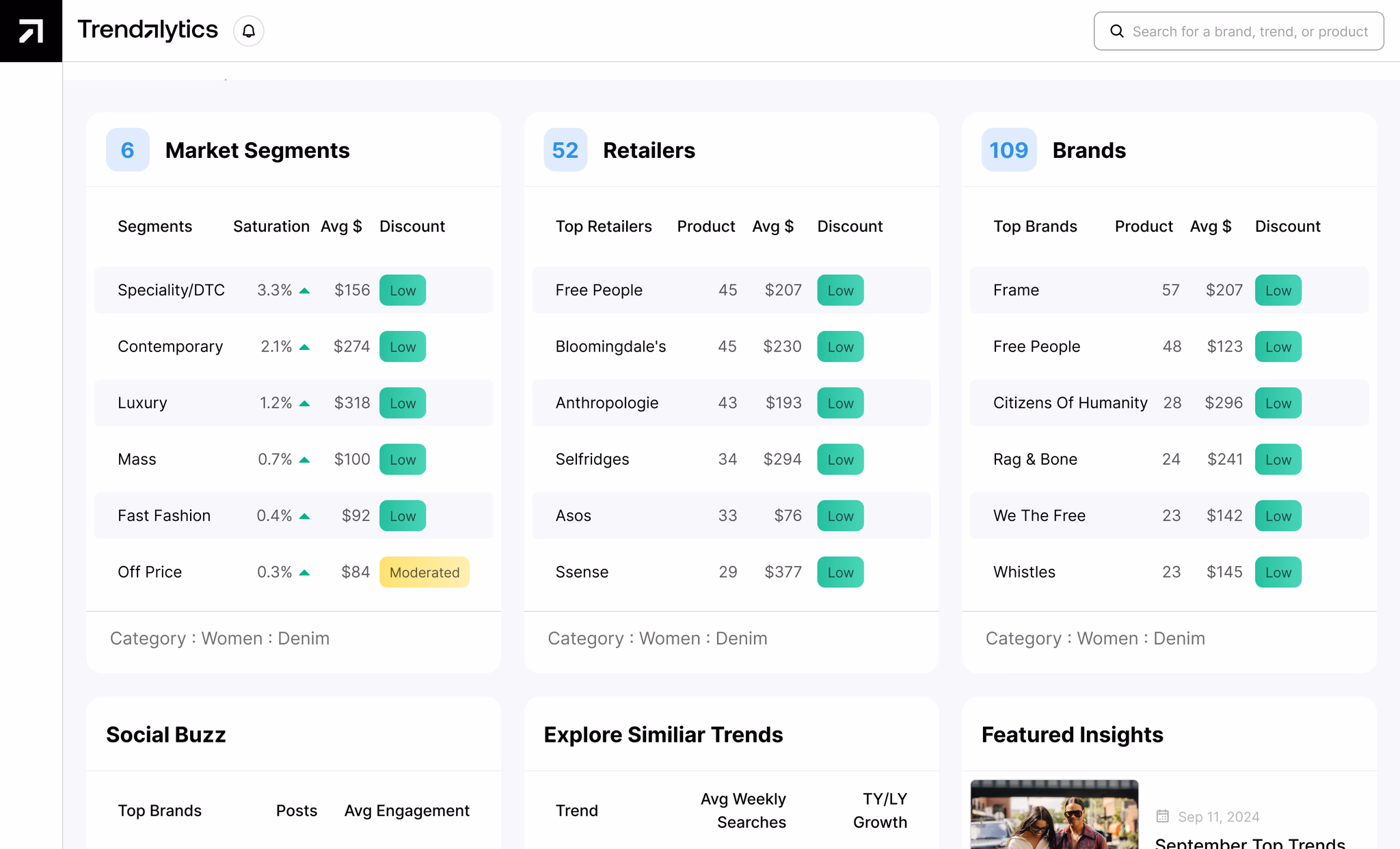Click the search magnifier icon

[1117, 31]
